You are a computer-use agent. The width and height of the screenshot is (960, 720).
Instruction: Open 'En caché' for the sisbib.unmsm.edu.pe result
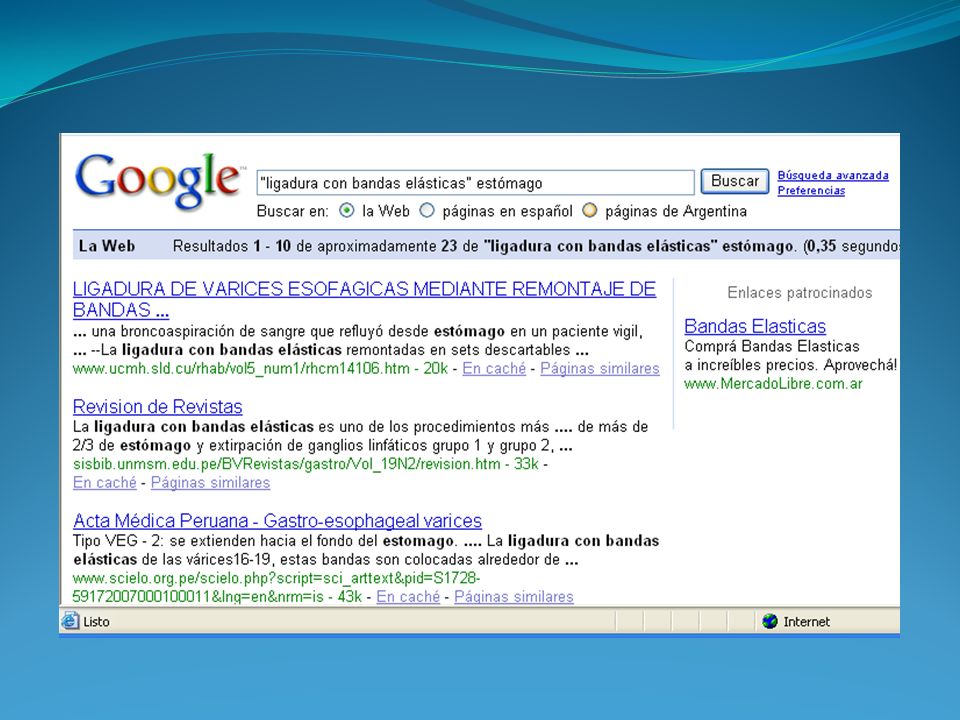point(105,482)
